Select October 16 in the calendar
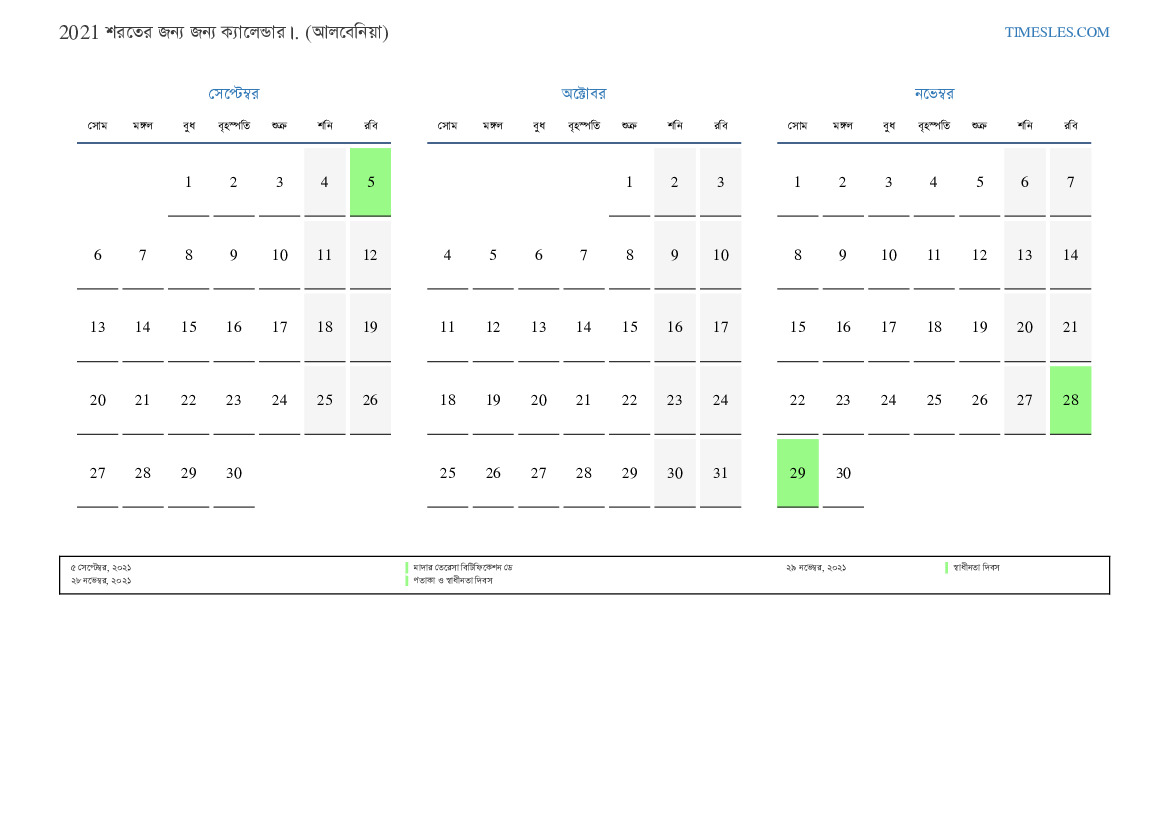The height and width of the screenshot is (827, 1169). pyautogui.click(x=675, y=327)
